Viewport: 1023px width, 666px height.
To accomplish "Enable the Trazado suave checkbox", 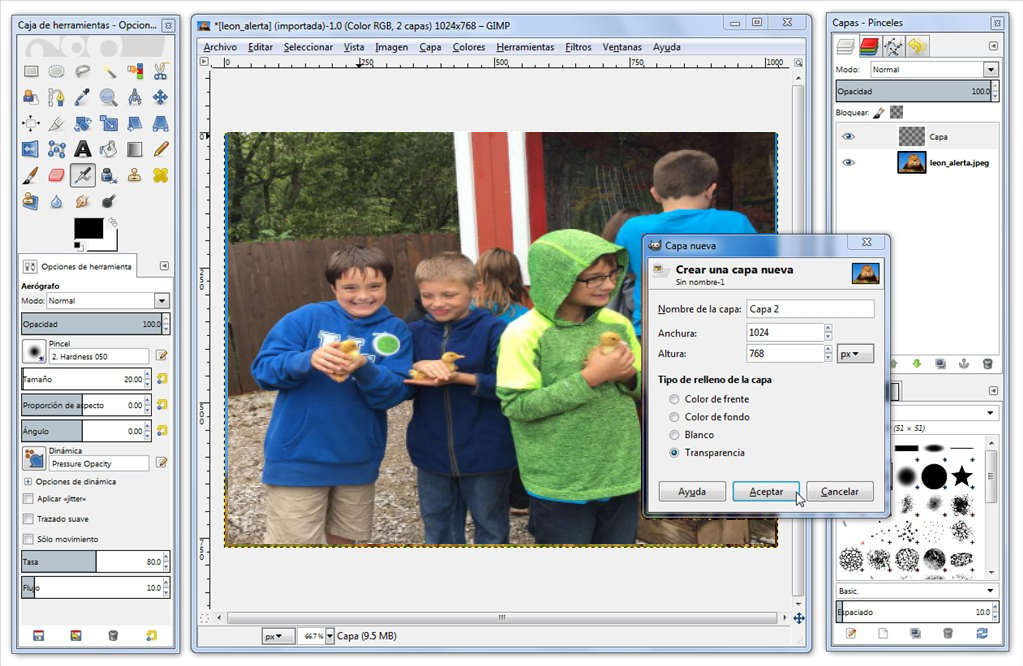I will [28, 519].
